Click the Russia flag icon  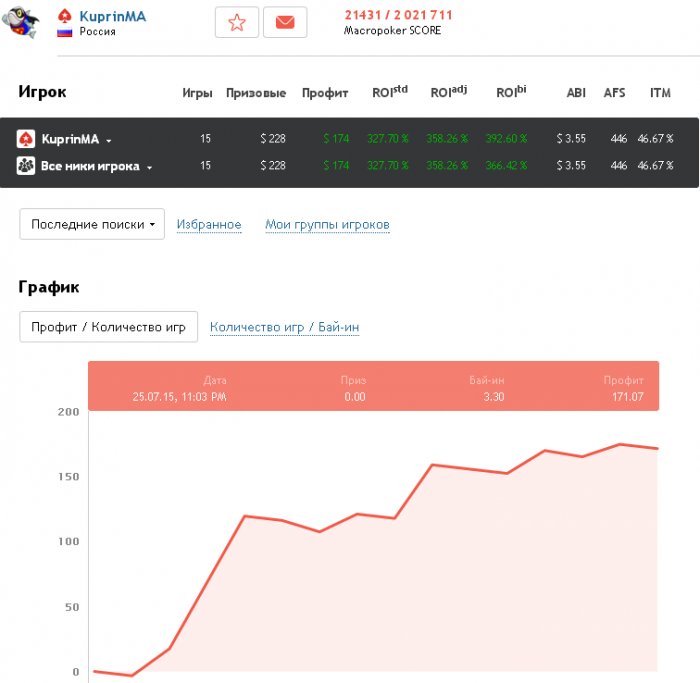64,32
